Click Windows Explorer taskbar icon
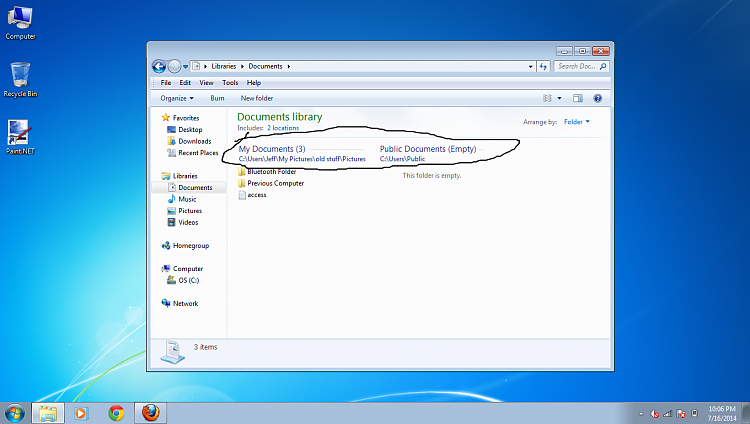 point(48,413)
